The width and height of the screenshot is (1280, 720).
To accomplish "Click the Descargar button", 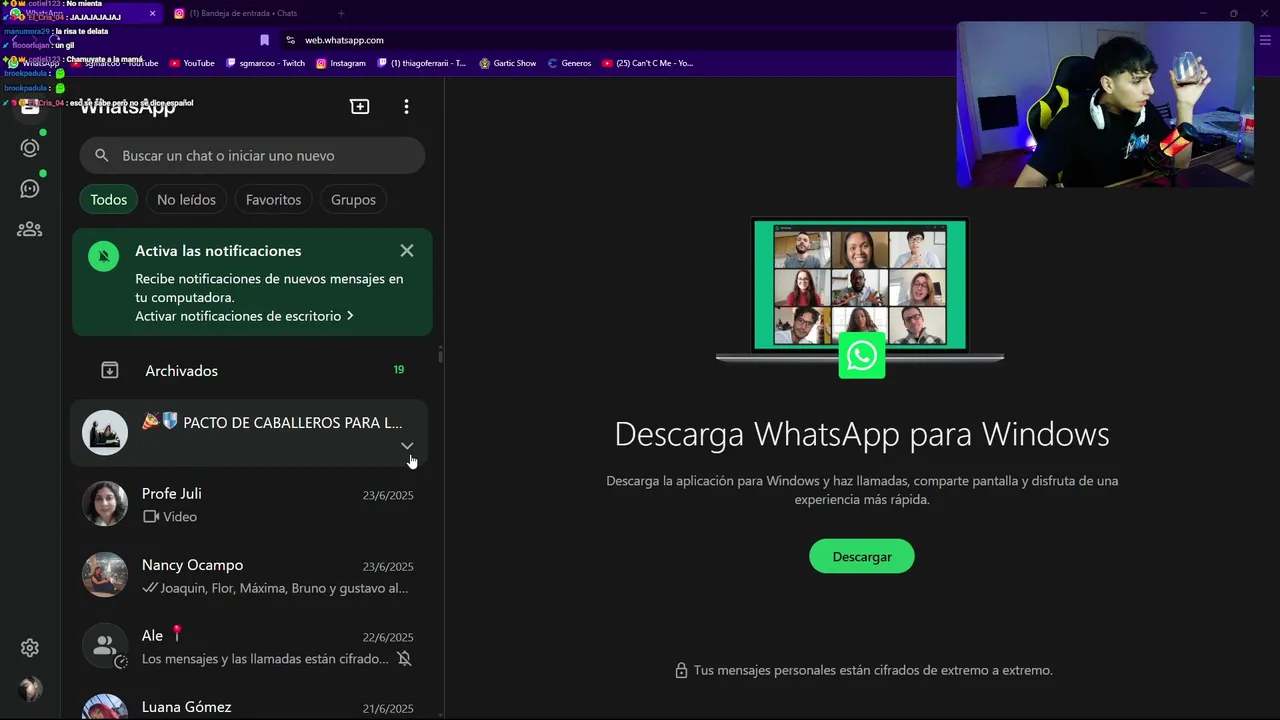I will pyautogui.click(x=862, y=556).
